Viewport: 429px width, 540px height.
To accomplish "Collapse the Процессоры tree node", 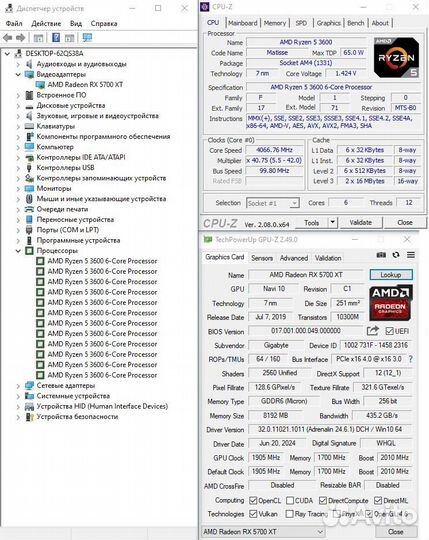I will 18,251.
